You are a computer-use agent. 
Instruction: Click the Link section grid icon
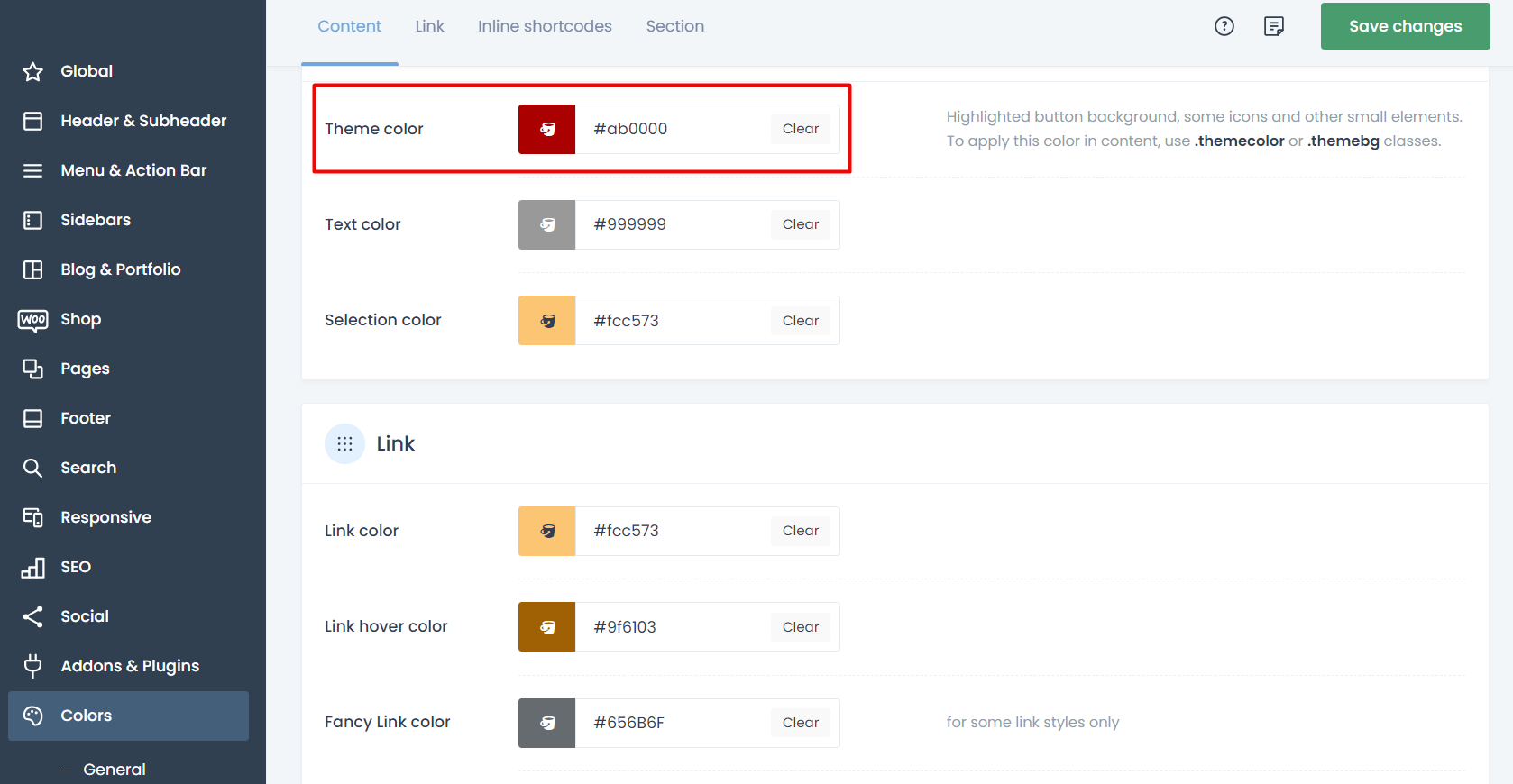344,443
